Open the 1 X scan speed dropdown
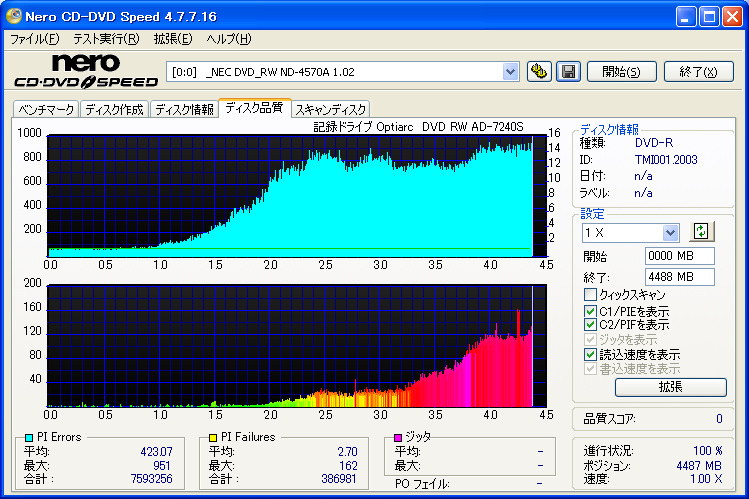This screenshot has width=749, height=499. click(671, 233)
